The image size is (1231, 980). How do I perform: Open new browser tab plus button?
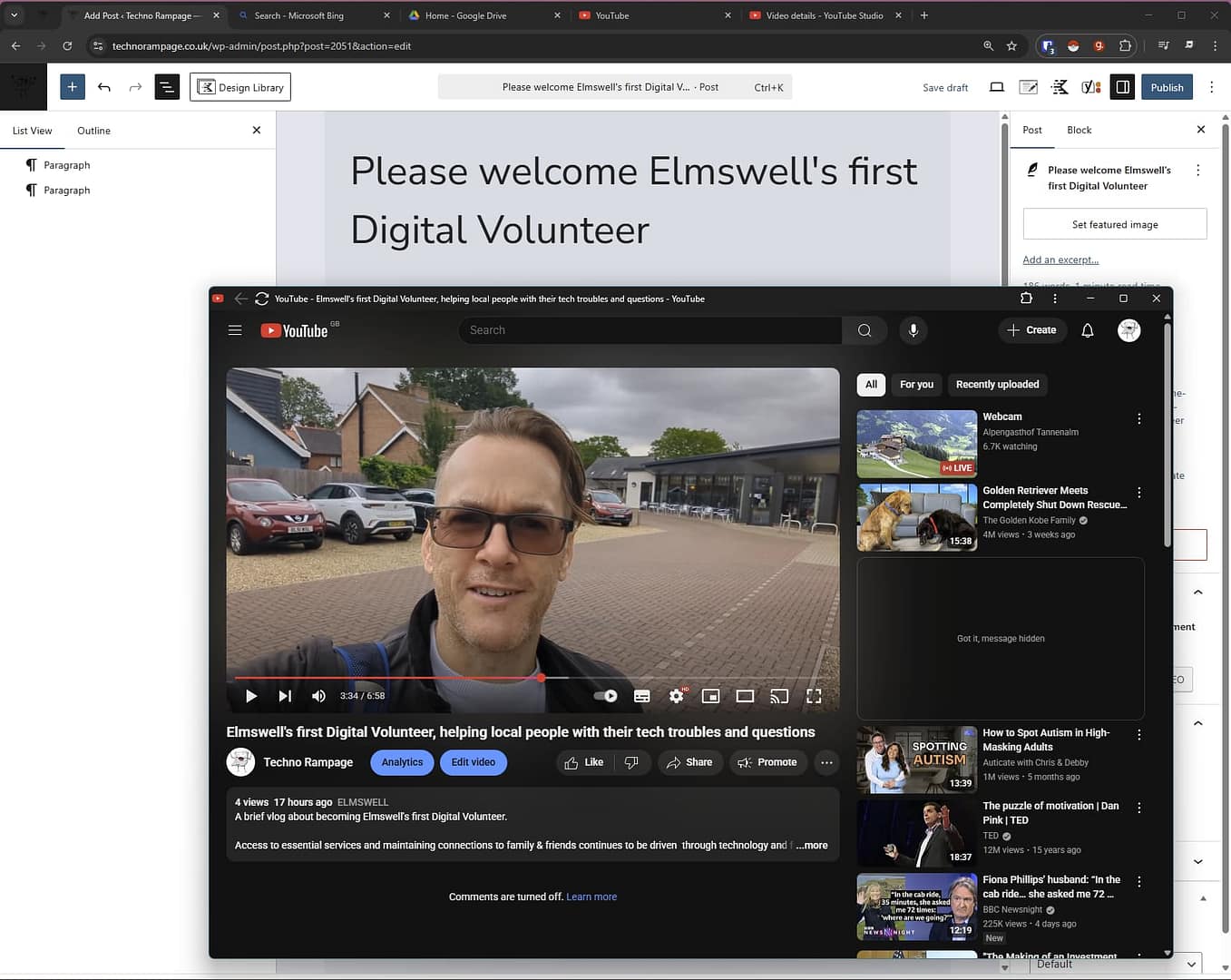click(x=924, y=15)
